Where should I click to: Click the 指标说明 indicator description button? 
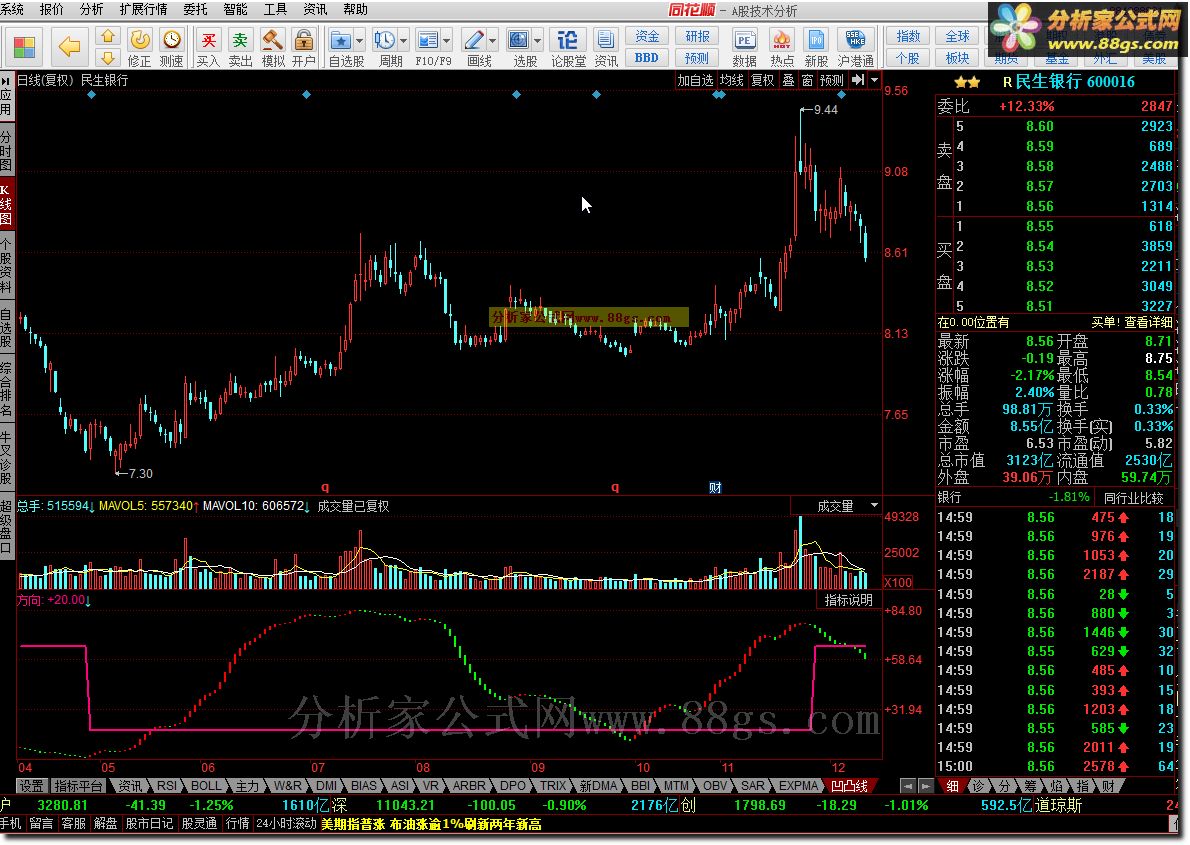click(848, 600)
